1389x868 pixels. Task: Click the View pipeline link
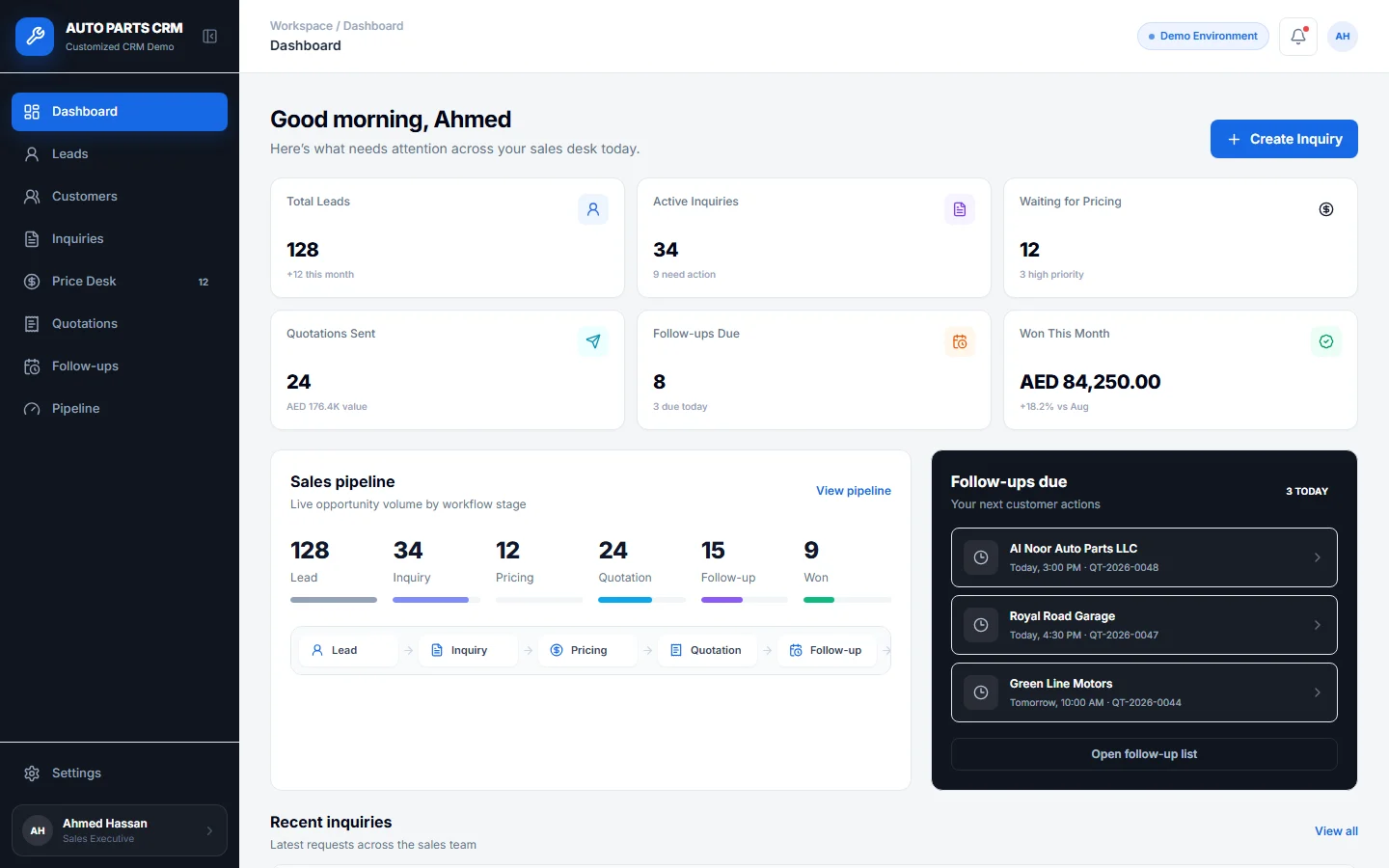[854, 491]
